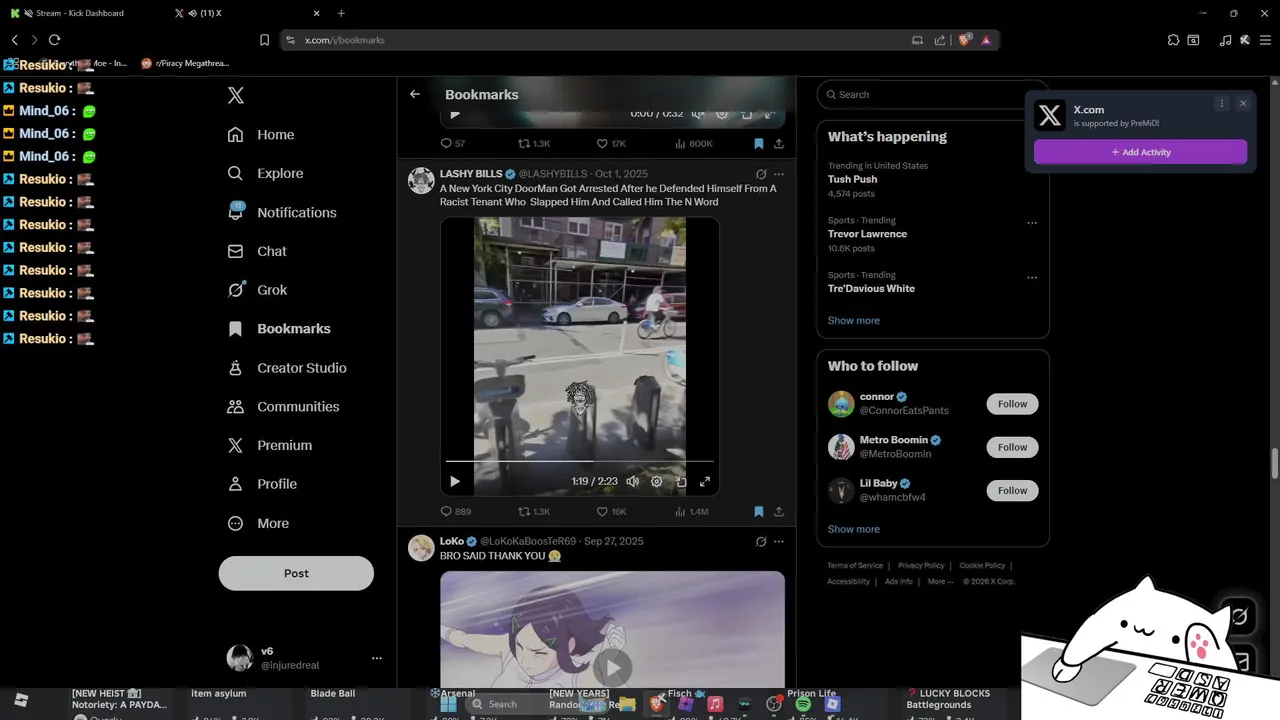Mute the LASHY BILLS video volume icon
The width and height of the screenshot is (1280, 720).
[x=632, y=481]
